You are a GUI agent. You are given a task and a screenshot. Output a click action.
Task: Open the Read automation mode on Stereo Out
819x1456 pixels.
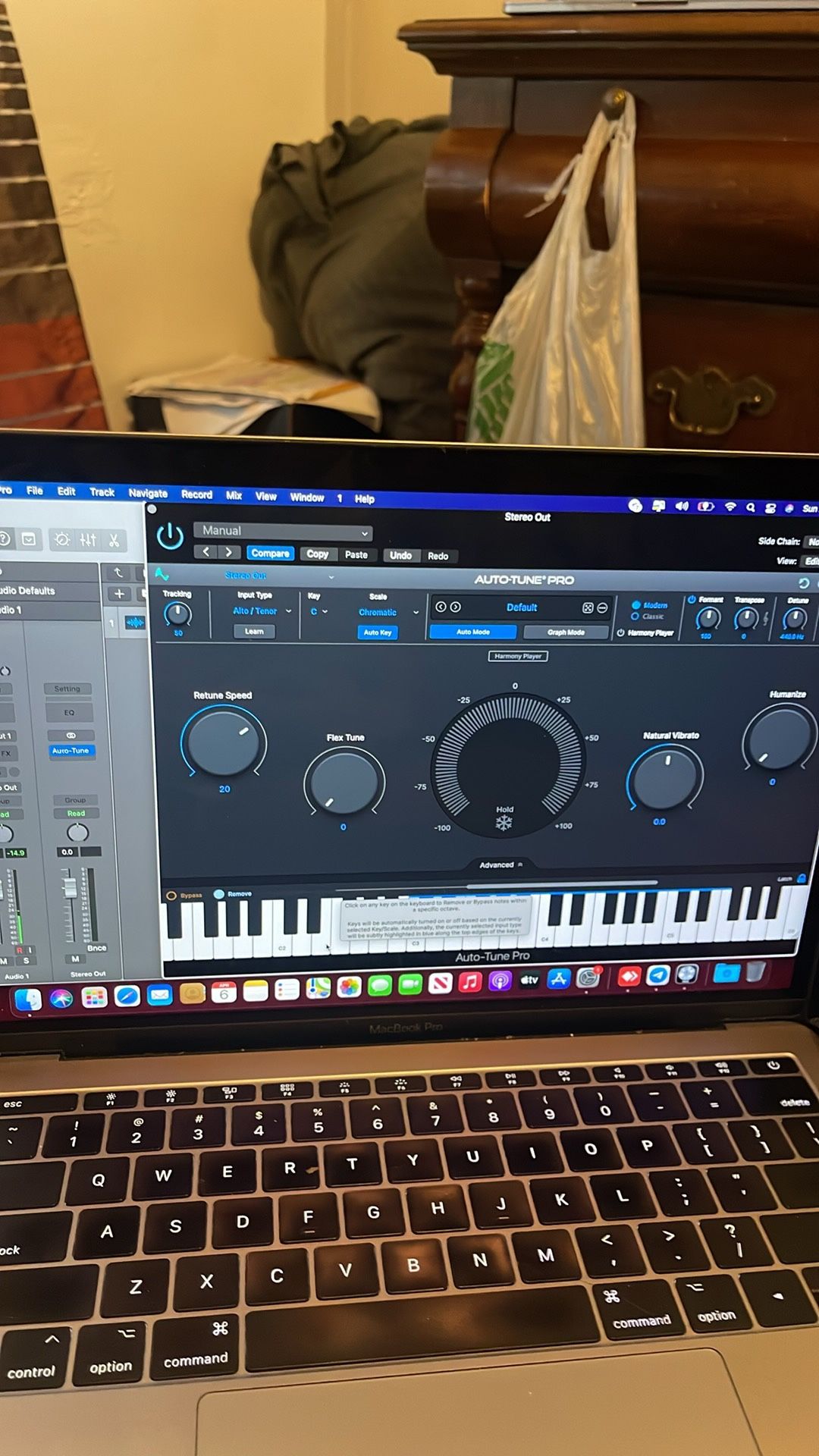[x=76, y=814]
